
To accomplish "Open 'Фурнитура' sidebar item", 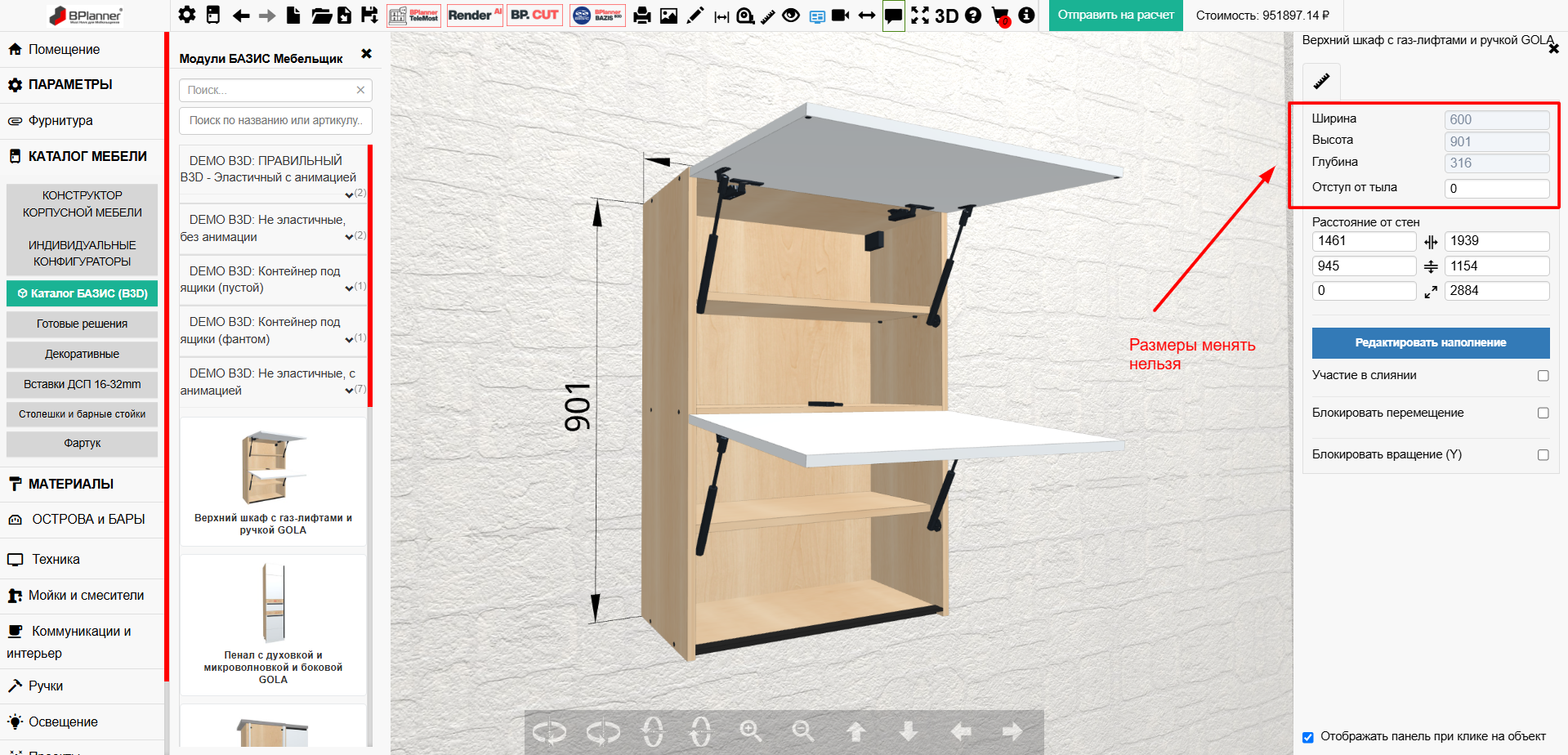I will pos(82,121).
